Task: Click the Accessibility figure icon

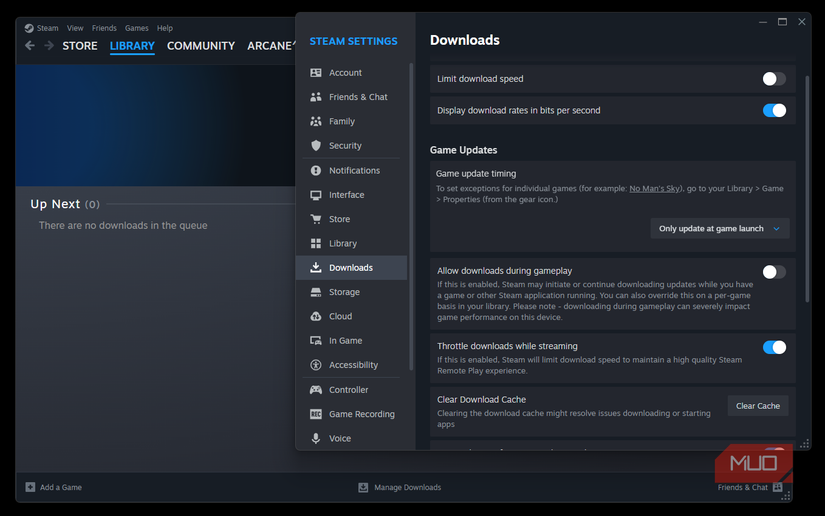Action: coord(316,365)
